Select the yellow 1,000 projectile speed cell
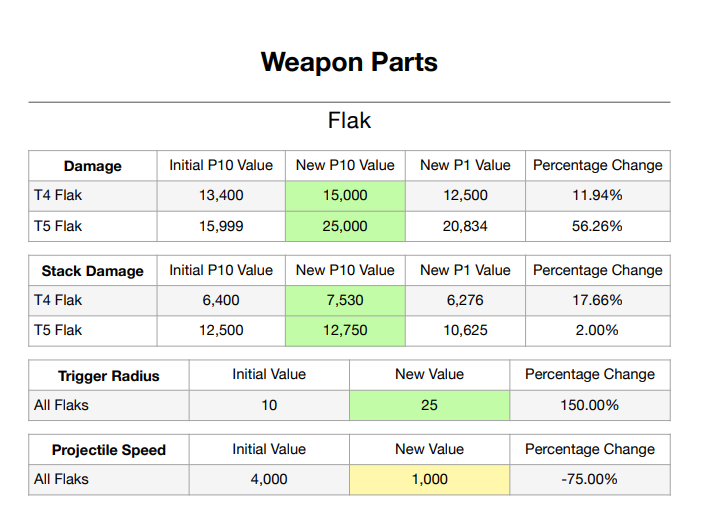Viewport: 702px width, 532px height. (x=429, y=480)
